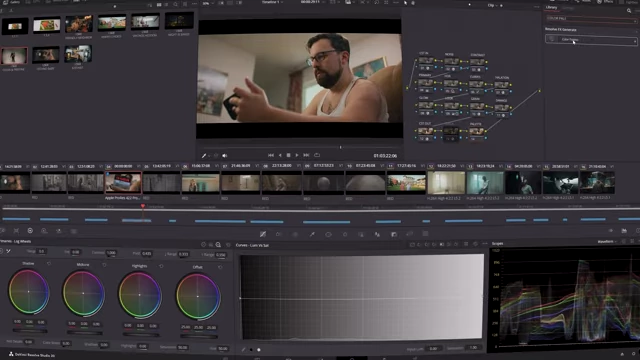Screen dimensions: 640x360
Task: Open the Curves Lum Vs Sat options menu
Action: tap(485, 244)
